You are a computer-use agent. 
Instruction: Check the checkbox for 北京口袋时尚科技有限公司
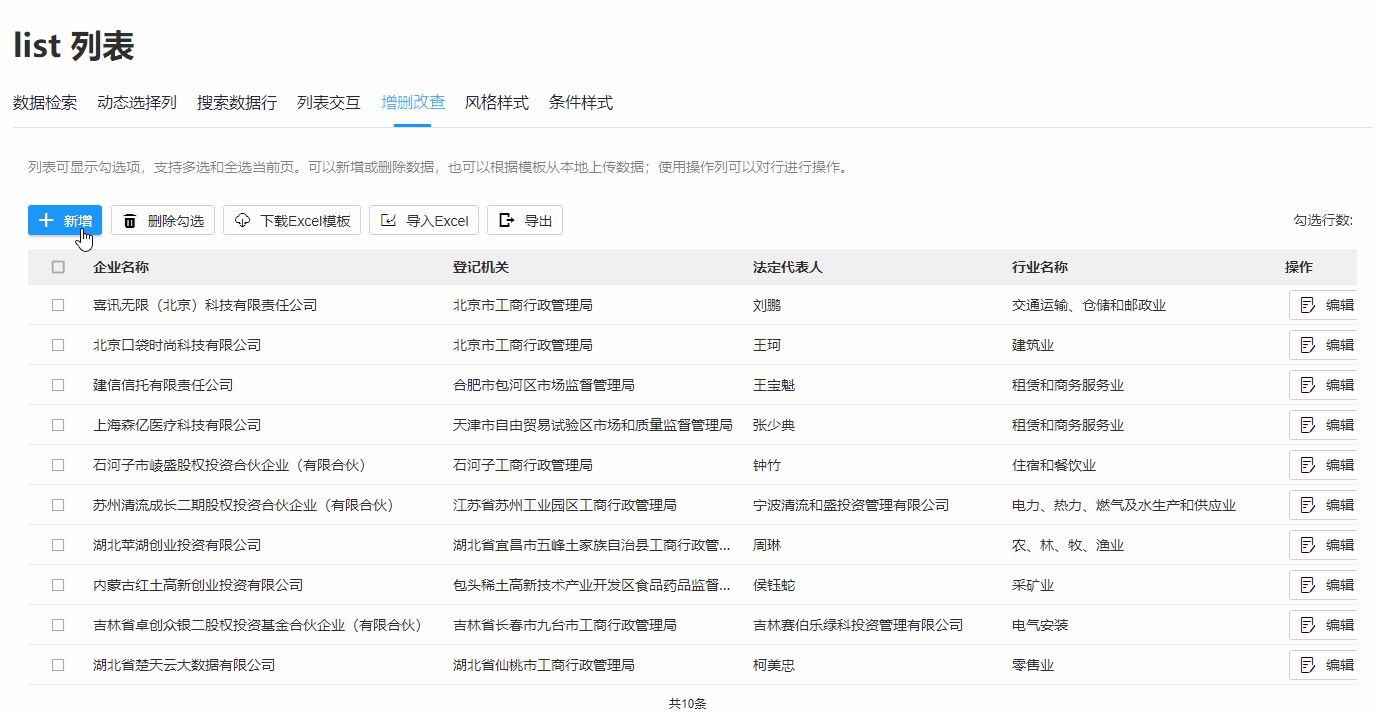57,344
